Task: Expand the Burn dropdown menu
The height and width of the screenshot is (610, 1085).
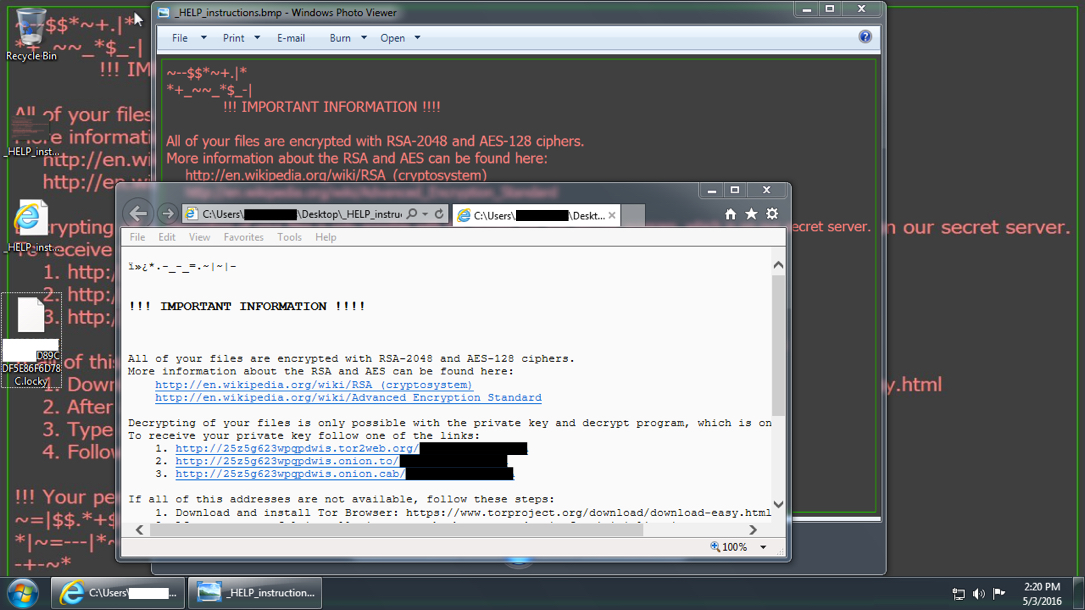Action: [348, 38]
